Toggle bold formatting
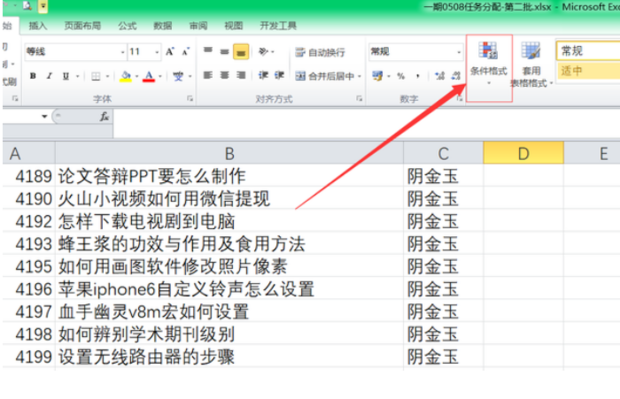 click(33, 76)
